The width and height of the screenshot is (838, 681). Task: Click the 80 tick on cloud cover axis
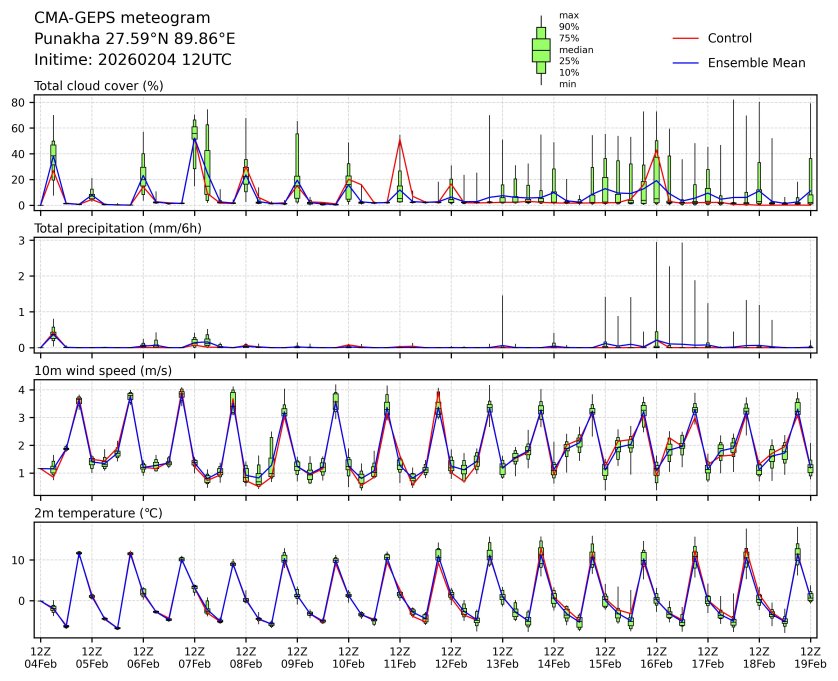(x=22, y=102)
